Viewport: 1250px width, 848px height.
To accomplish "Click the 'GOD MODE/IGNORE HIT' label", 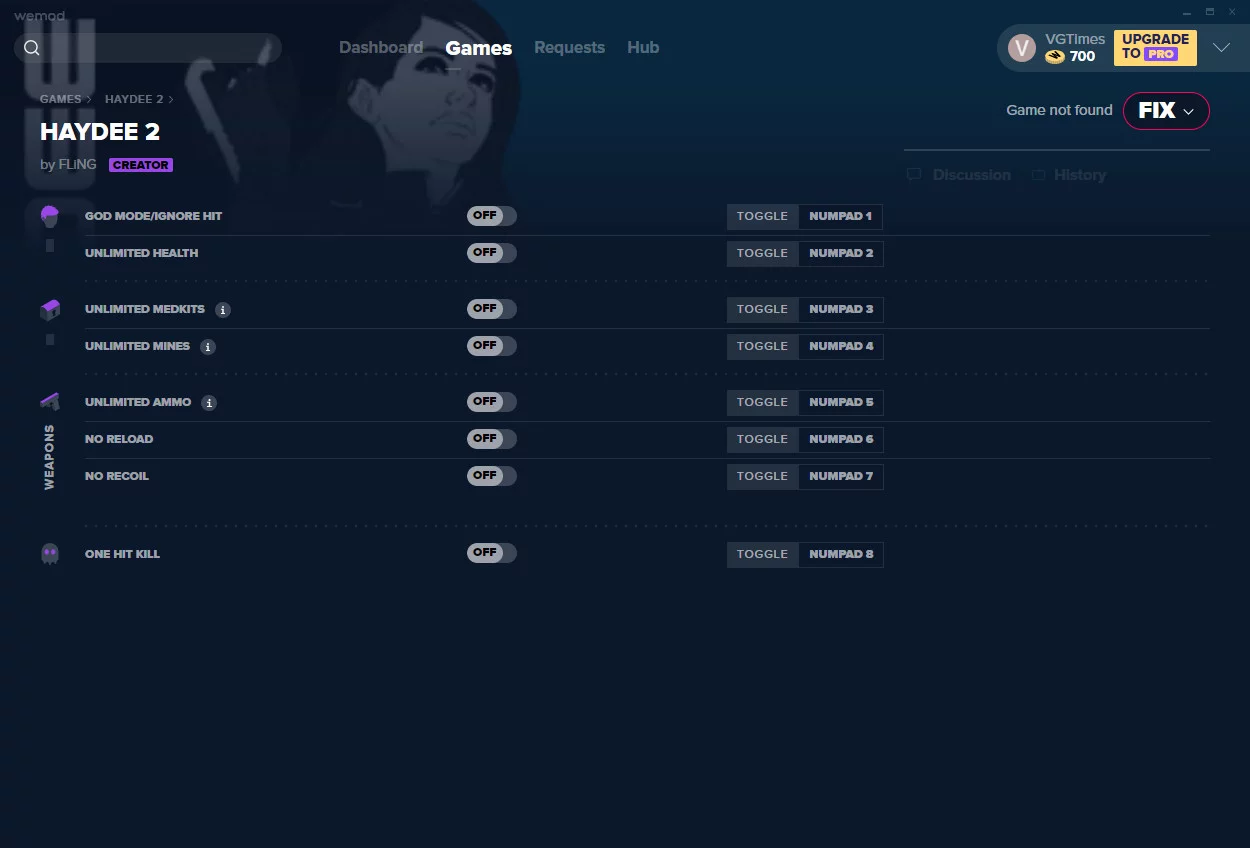I will tap(154, 216).
